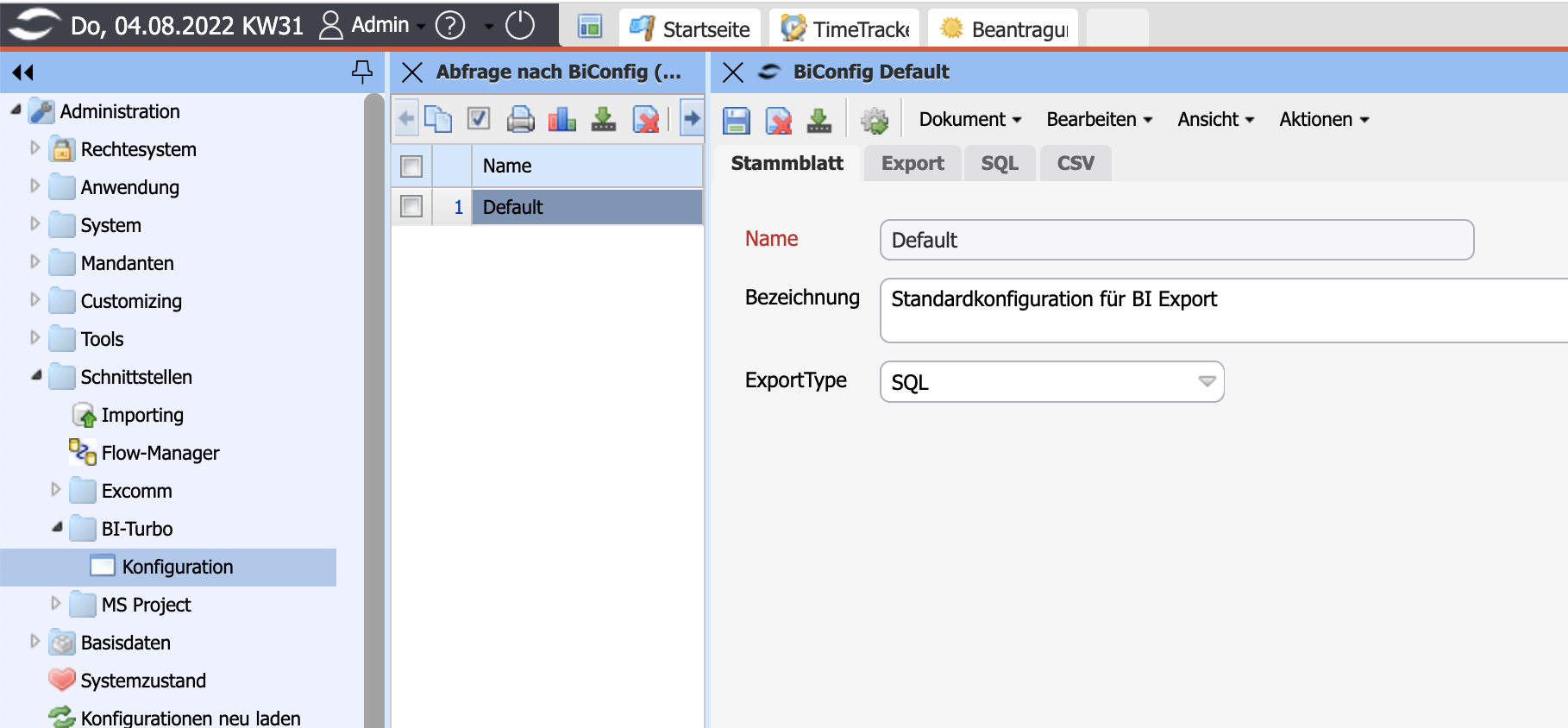Click the power logout icon in header
Viewport: 1568px width, 728px height.
click(x=520, y=25)
